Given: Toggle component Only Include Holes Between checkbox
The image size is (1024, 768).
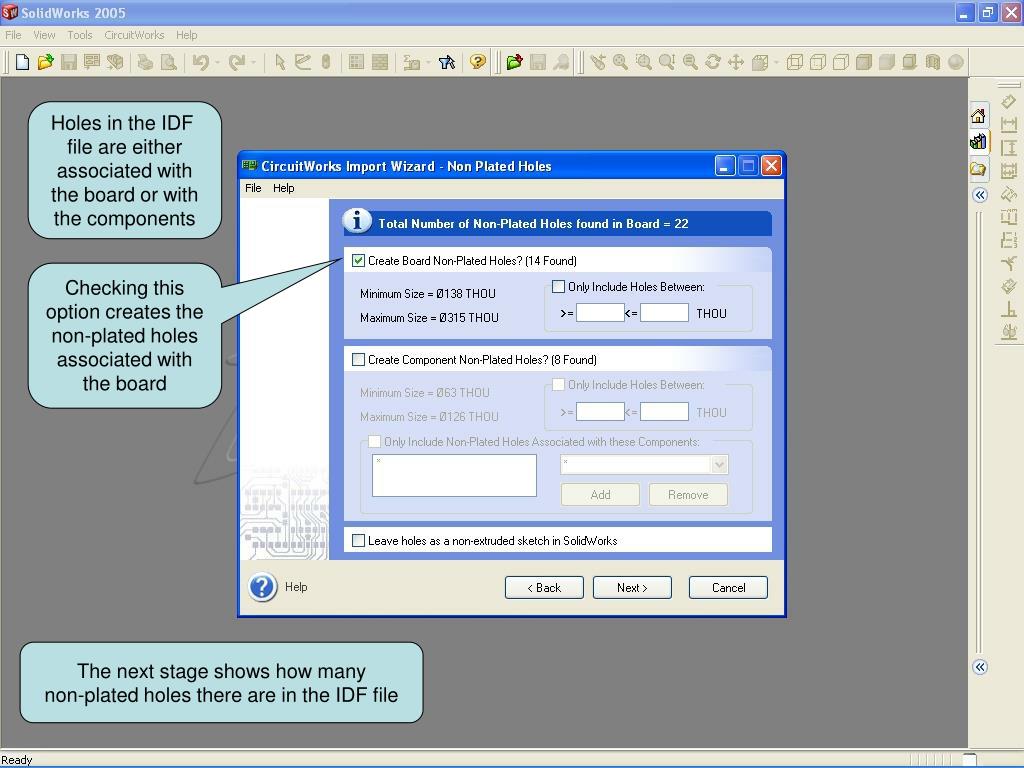Looking at the screenshot, I should 558,385.
